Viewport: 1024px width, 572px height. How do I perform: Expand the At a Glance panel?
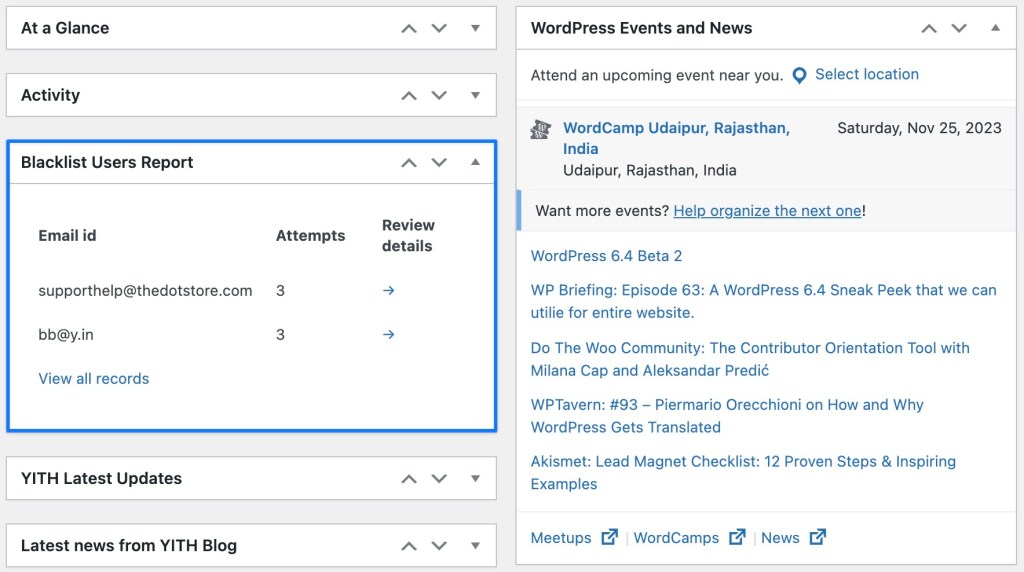pos(475,28)
